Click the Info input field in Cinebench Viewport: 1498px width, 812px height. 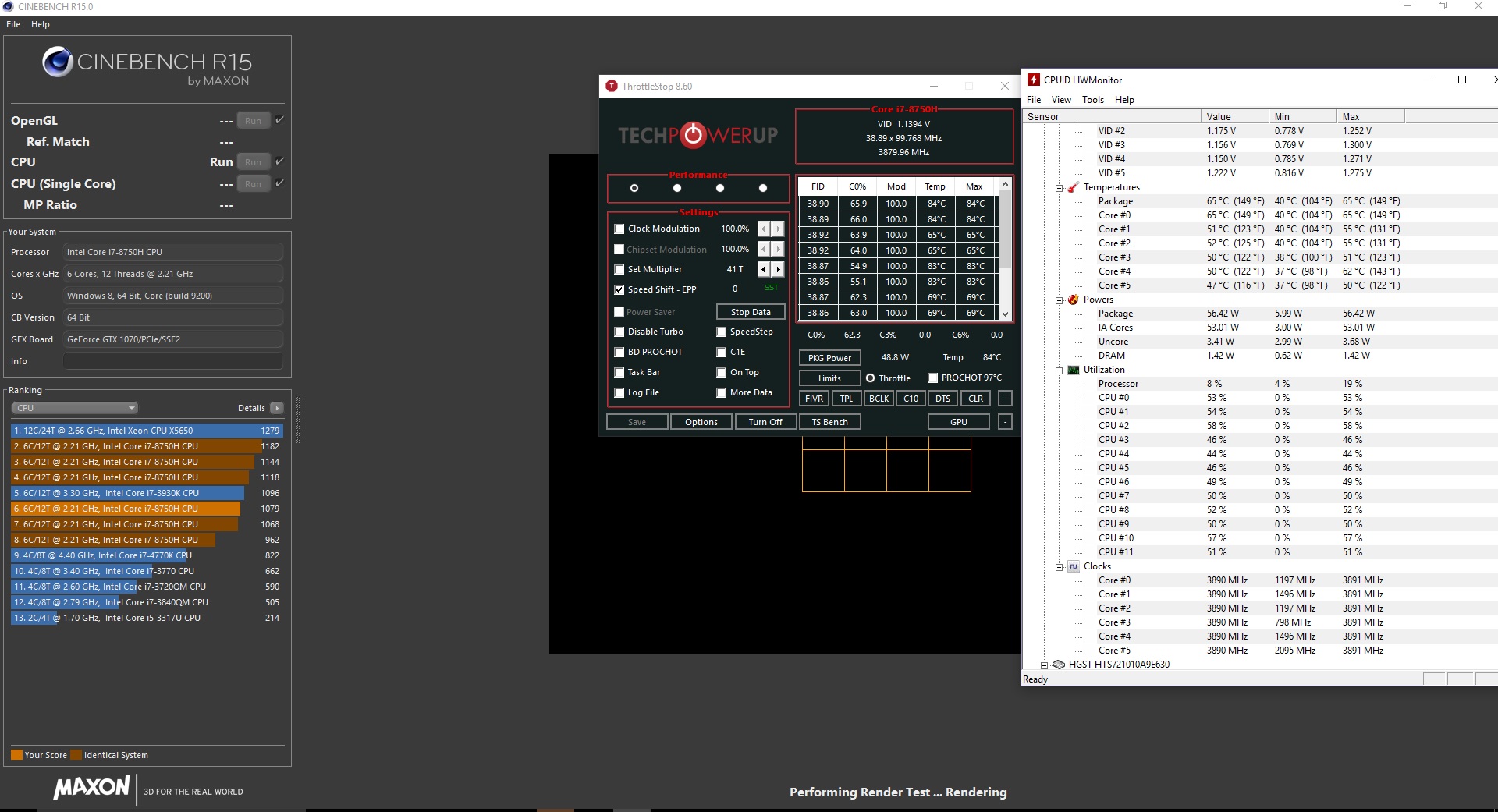click(172, 361)
